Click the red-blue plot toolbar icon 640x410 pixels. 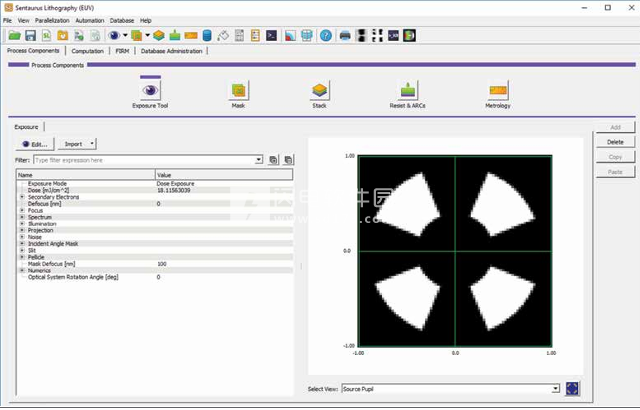tap(290, 36)
